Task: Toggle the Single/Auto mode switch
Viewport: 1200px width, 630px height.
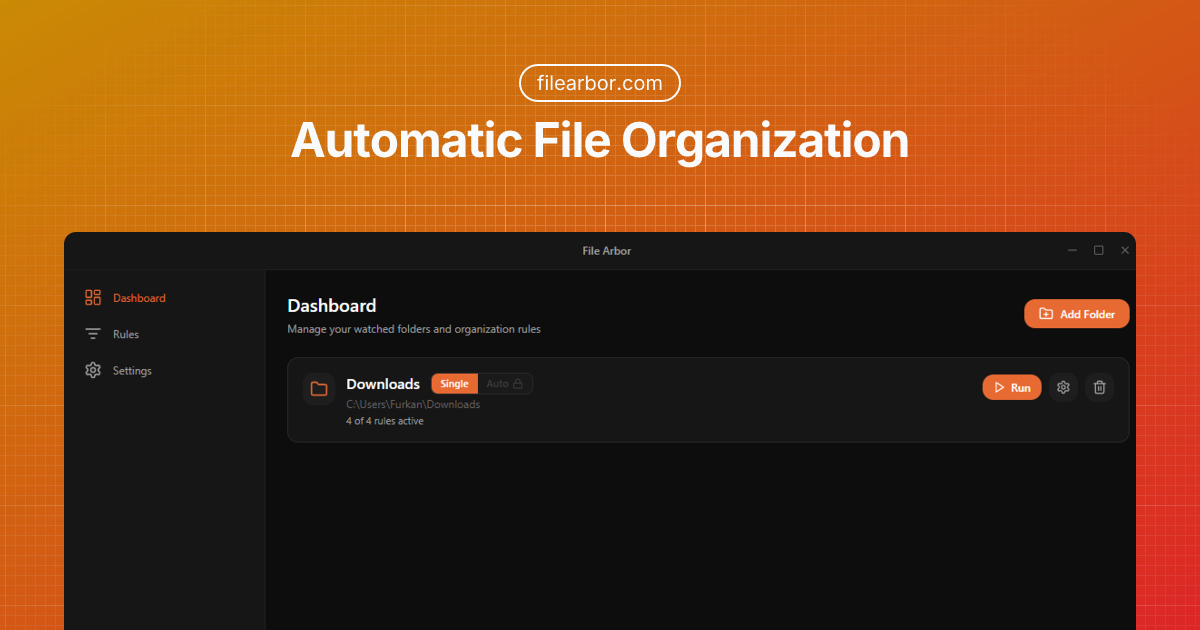Action: (482, 383)
